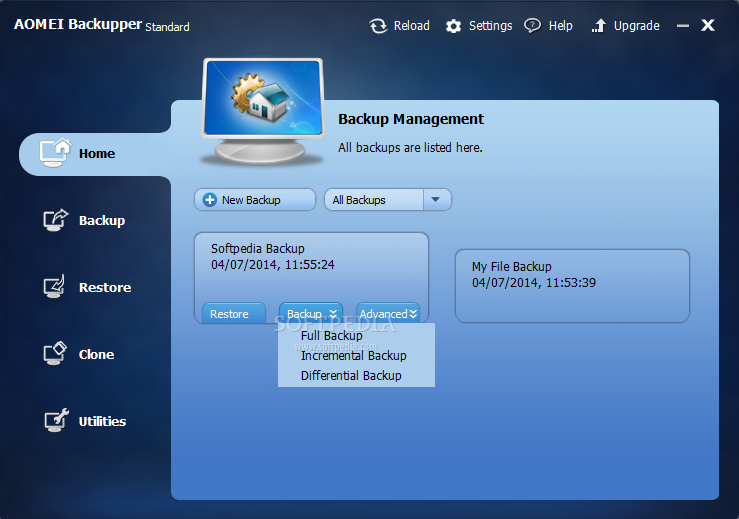
Task: Select the My File Backup card
Action: coord(572,286)
